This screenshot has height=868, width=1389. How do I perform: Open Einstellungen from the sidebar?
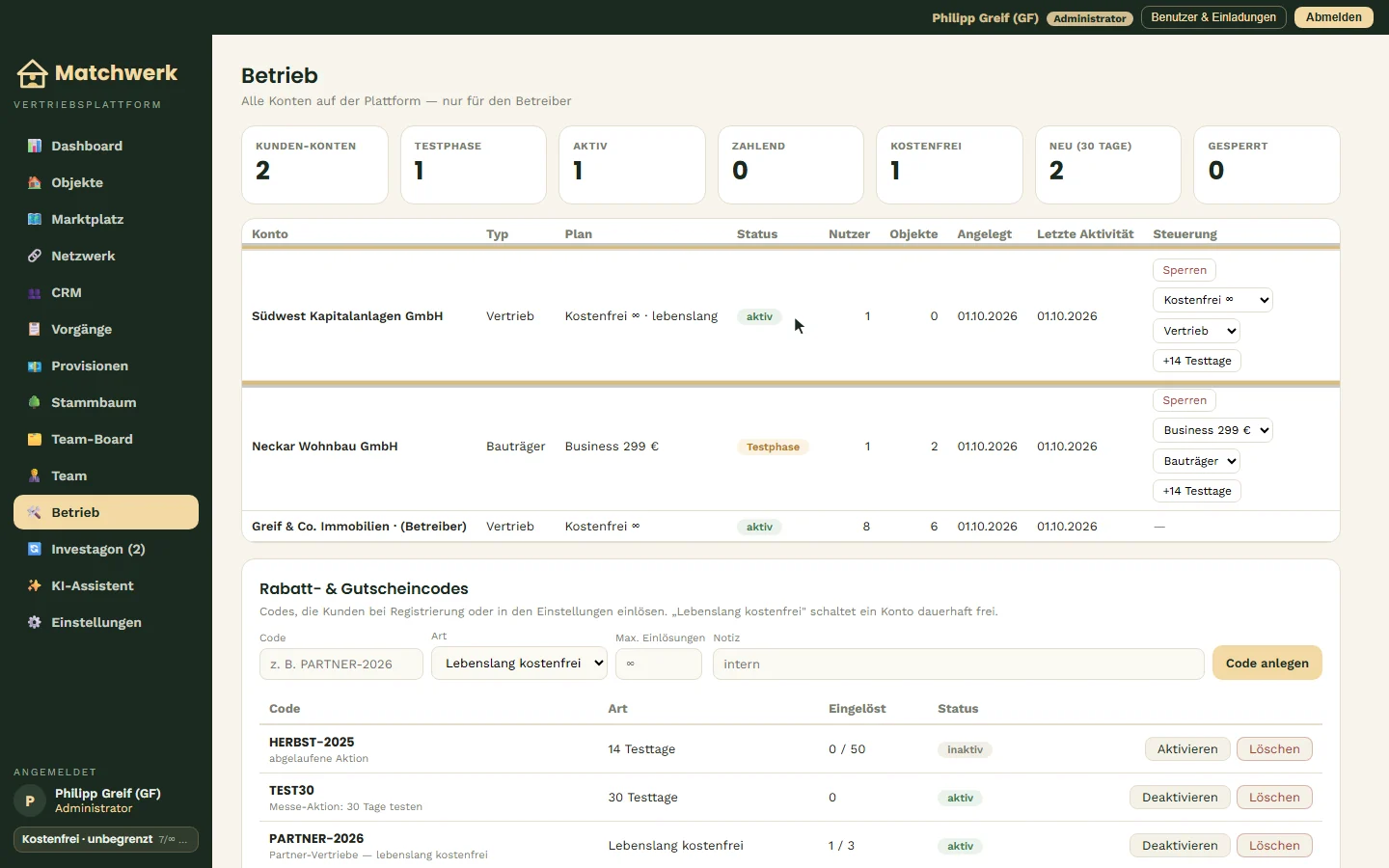(x=106, y=622)
